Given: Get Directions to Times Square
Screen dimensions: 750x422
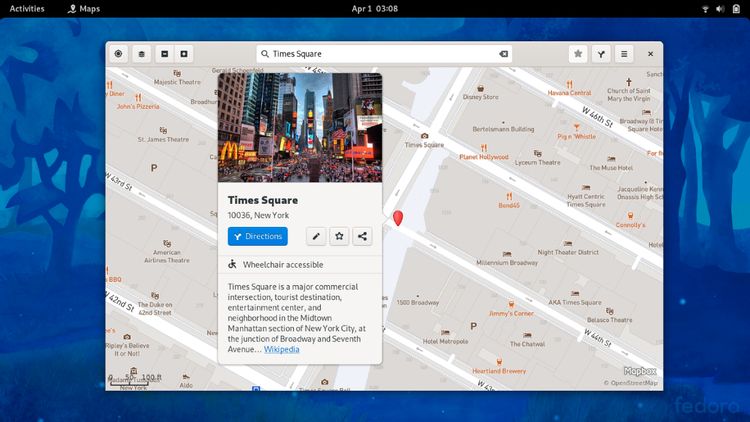Looking at the screenshot, I should click(x=258, y=236).
